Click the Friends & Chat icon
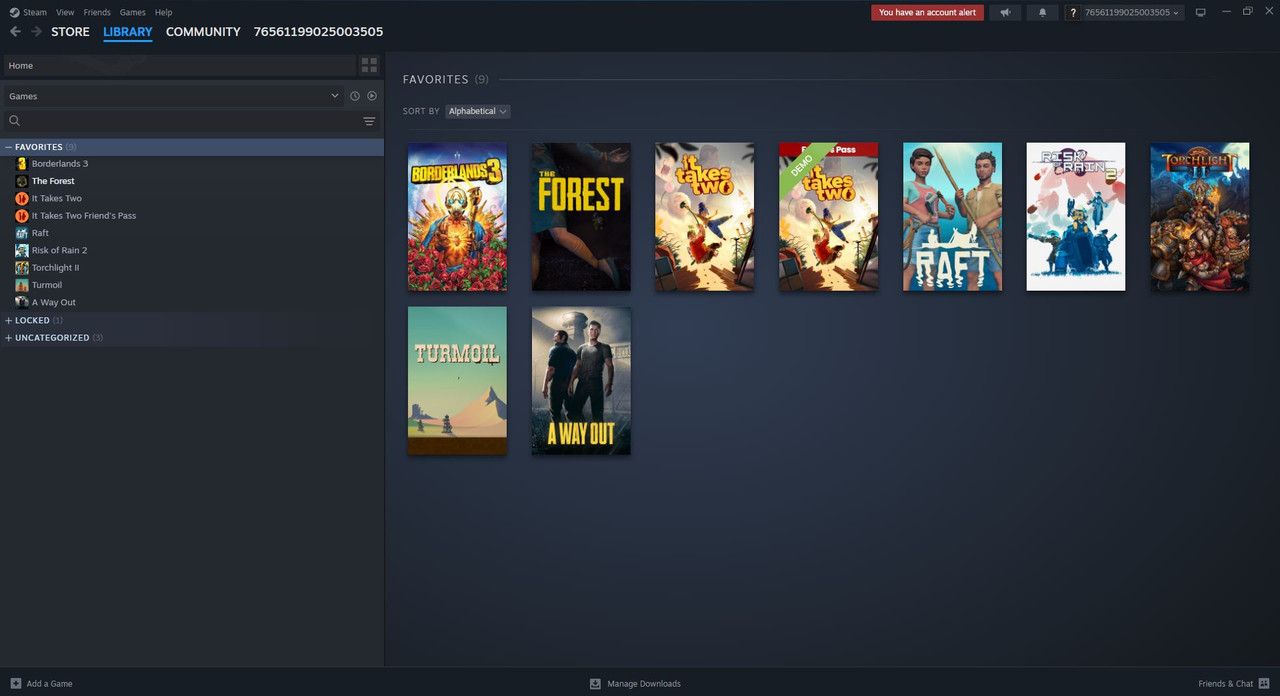Screen dimensions: 1280x696 pyautogui.click(x=1264, y=684)
